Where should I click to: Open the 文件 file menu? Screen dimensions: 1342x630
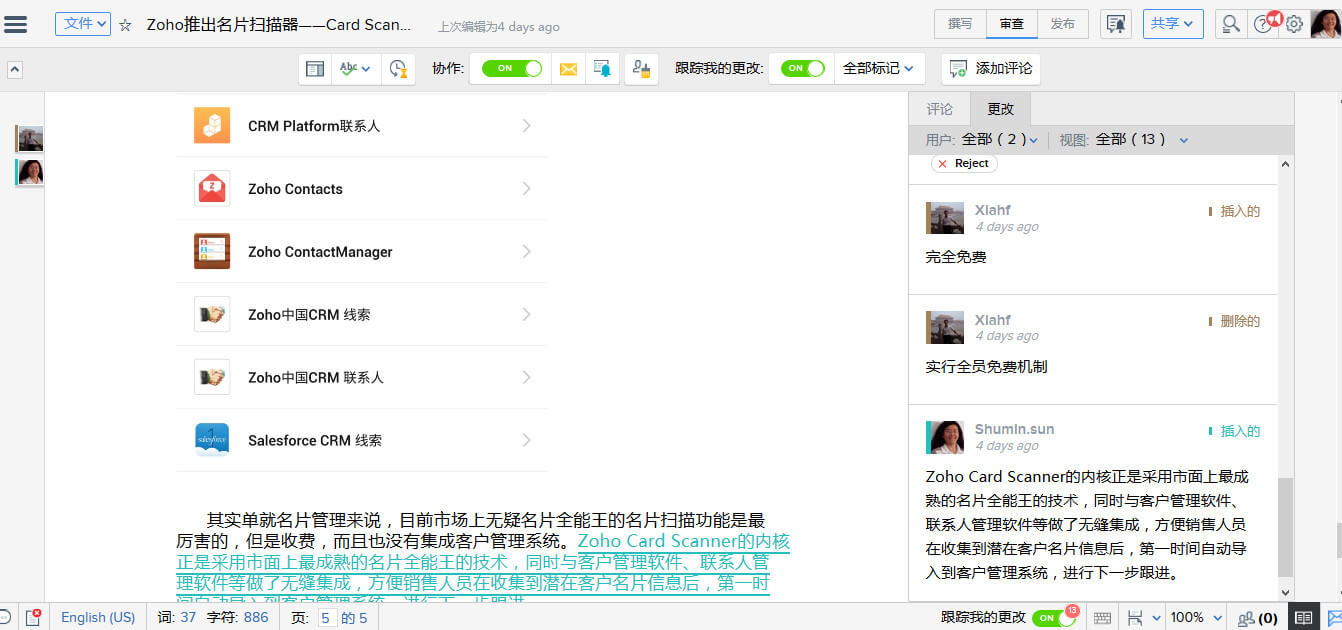(82, 24)
